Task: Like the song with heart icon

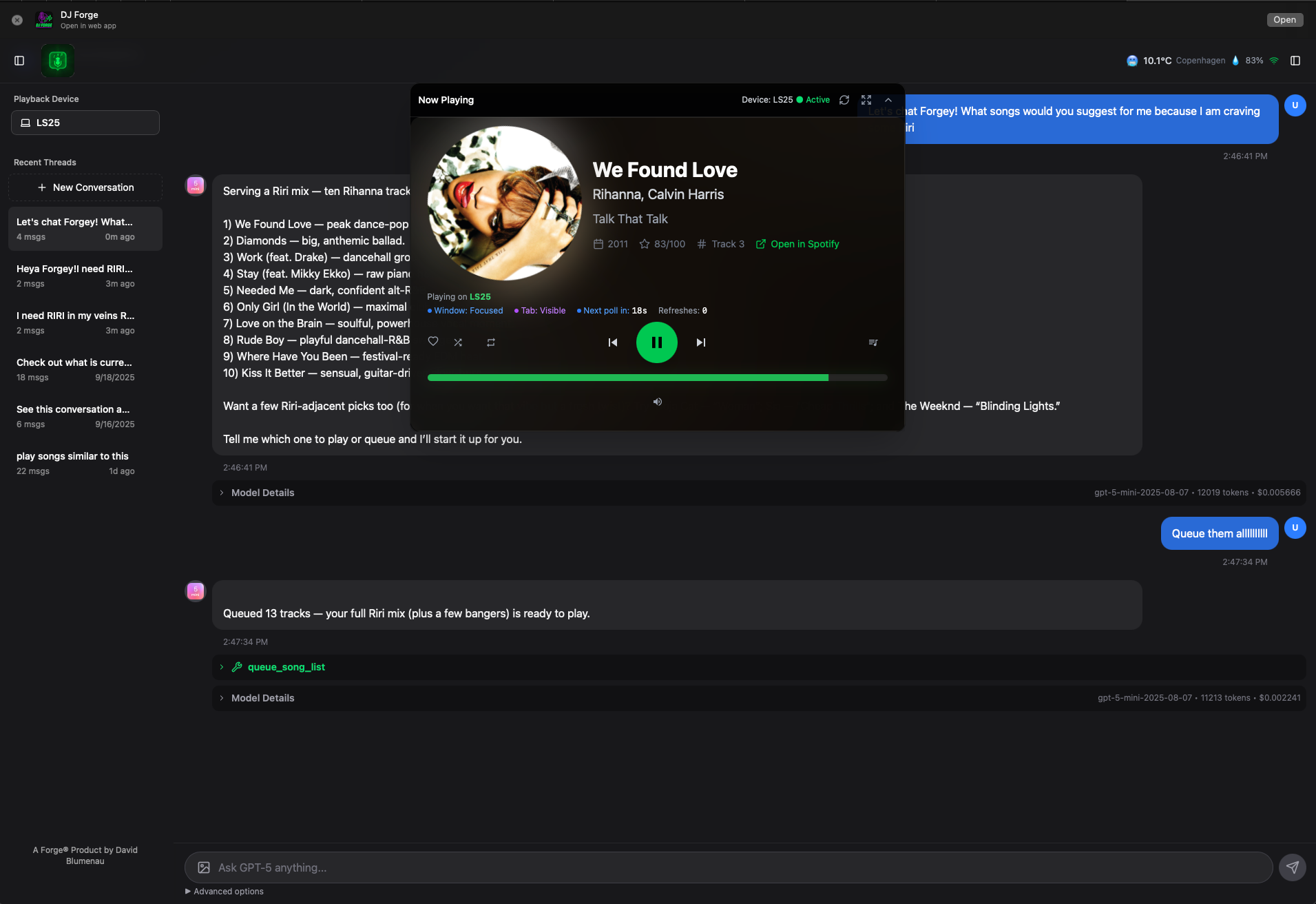Action: point(433,342)
